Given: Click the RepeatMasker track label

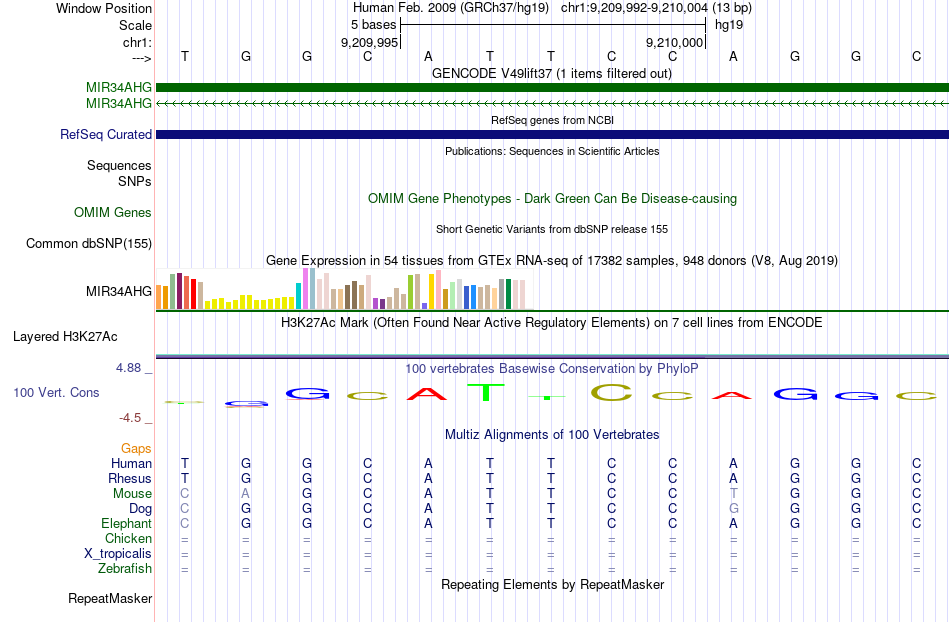Looking at the screenshot, I should [110, 599].
